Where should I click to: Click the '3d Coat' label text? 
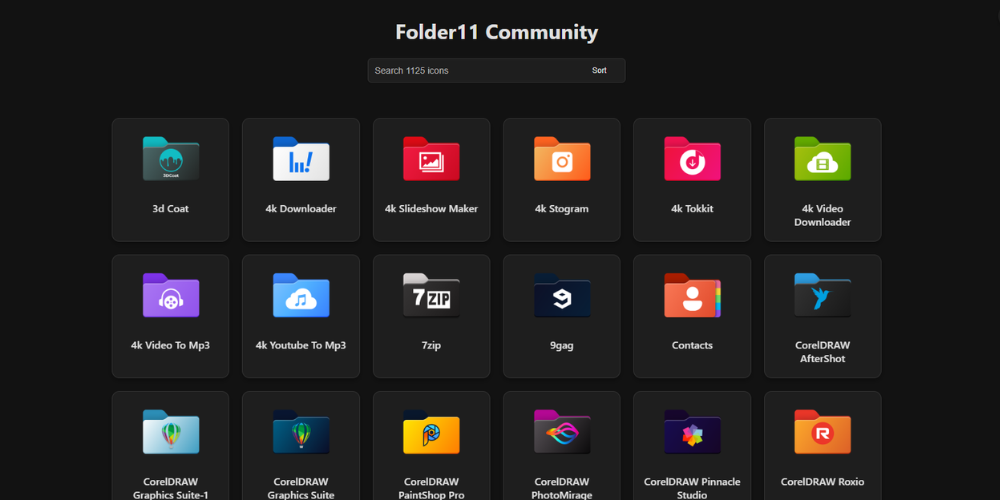(170, 209)
